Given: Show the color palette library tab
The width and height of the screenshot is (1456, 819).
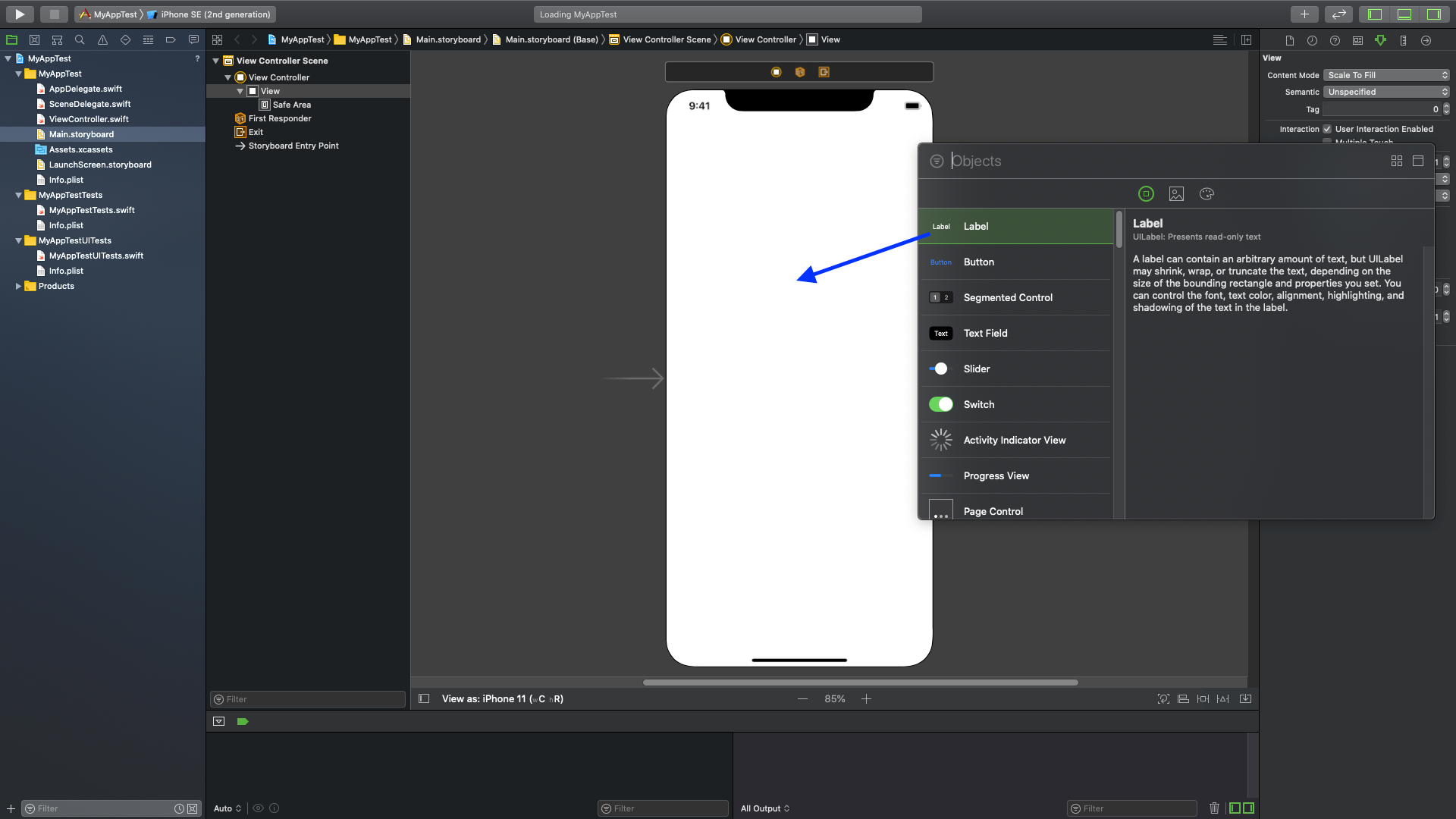Looking at the screenshot, I should pyautogui.click(x=1207, y=194).
